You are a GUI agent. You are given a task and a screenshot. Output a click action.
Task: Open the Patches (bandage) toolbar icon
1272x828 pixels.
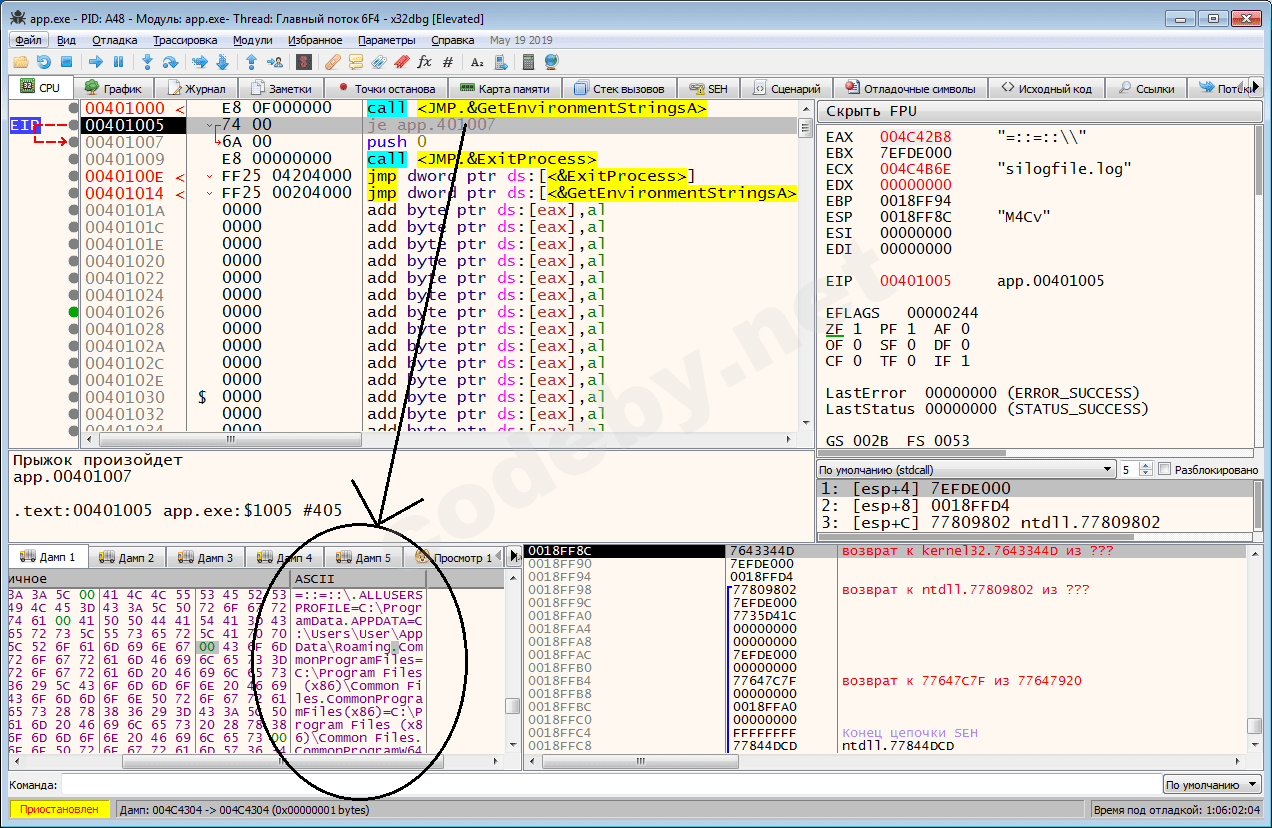332,62
